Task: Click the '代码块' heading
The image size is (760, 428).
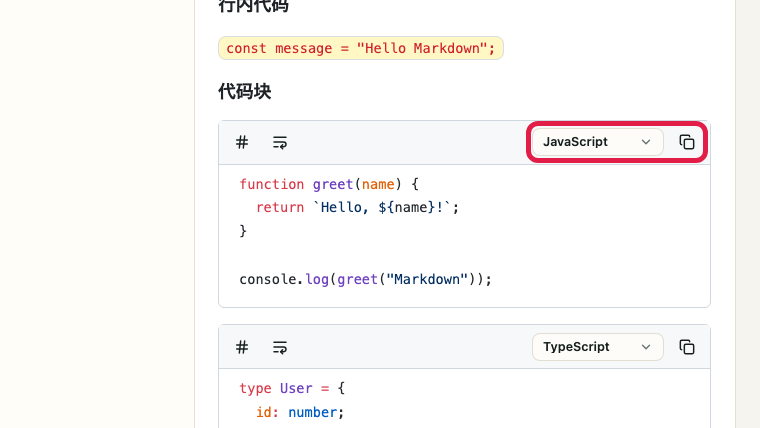Action: click(244, 91)
